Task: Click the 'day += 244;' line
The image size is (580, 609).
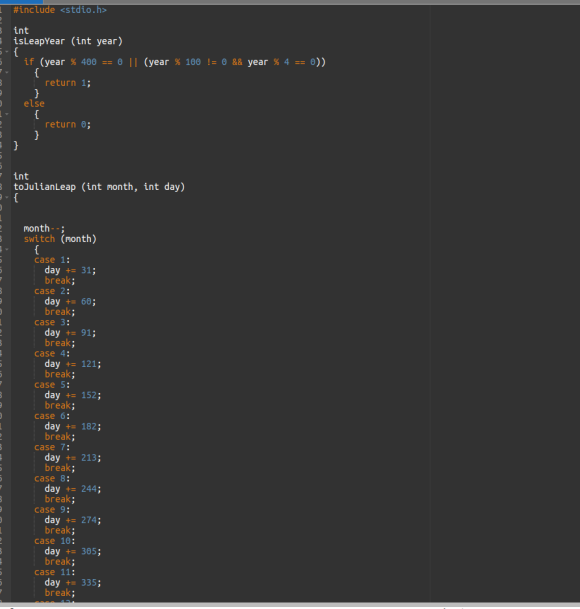Action: 73,489
